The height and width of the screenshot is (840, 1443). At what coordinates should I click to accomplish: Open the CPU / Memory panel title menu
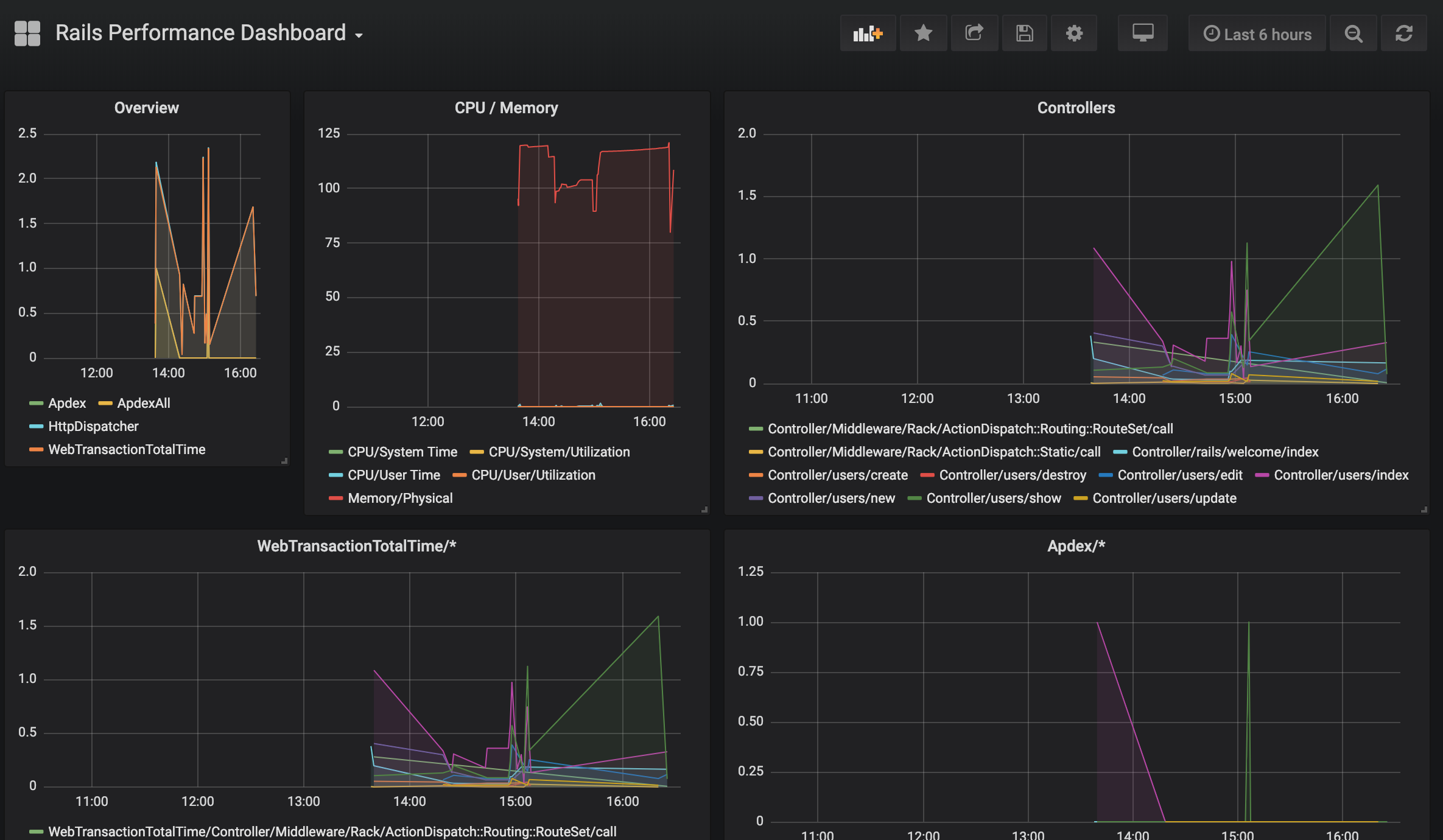pyautogui.click(x=506, y=108)
